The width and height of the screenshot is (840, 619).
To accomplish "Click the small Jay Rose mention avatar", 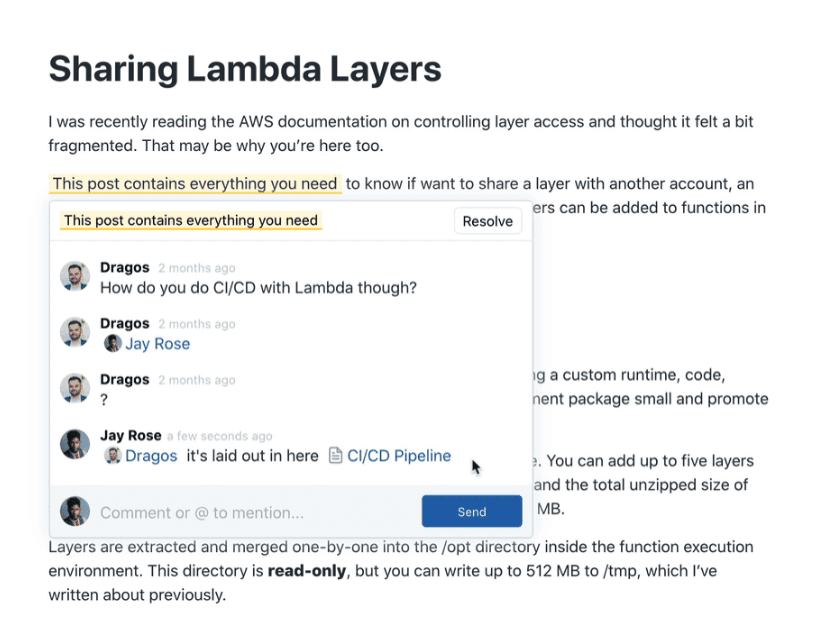I will click(112, 344).
